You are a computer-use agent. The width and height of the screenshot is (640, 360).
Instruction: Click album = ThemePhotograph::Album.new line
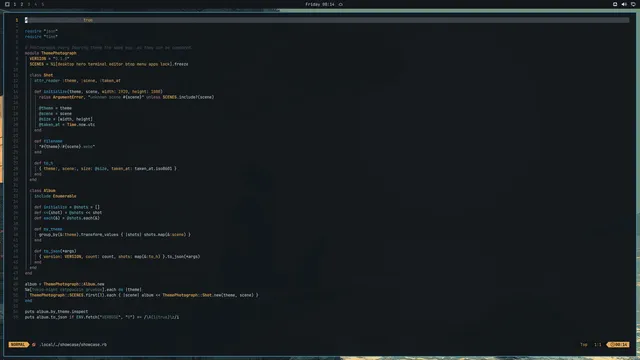coord(64,284)
